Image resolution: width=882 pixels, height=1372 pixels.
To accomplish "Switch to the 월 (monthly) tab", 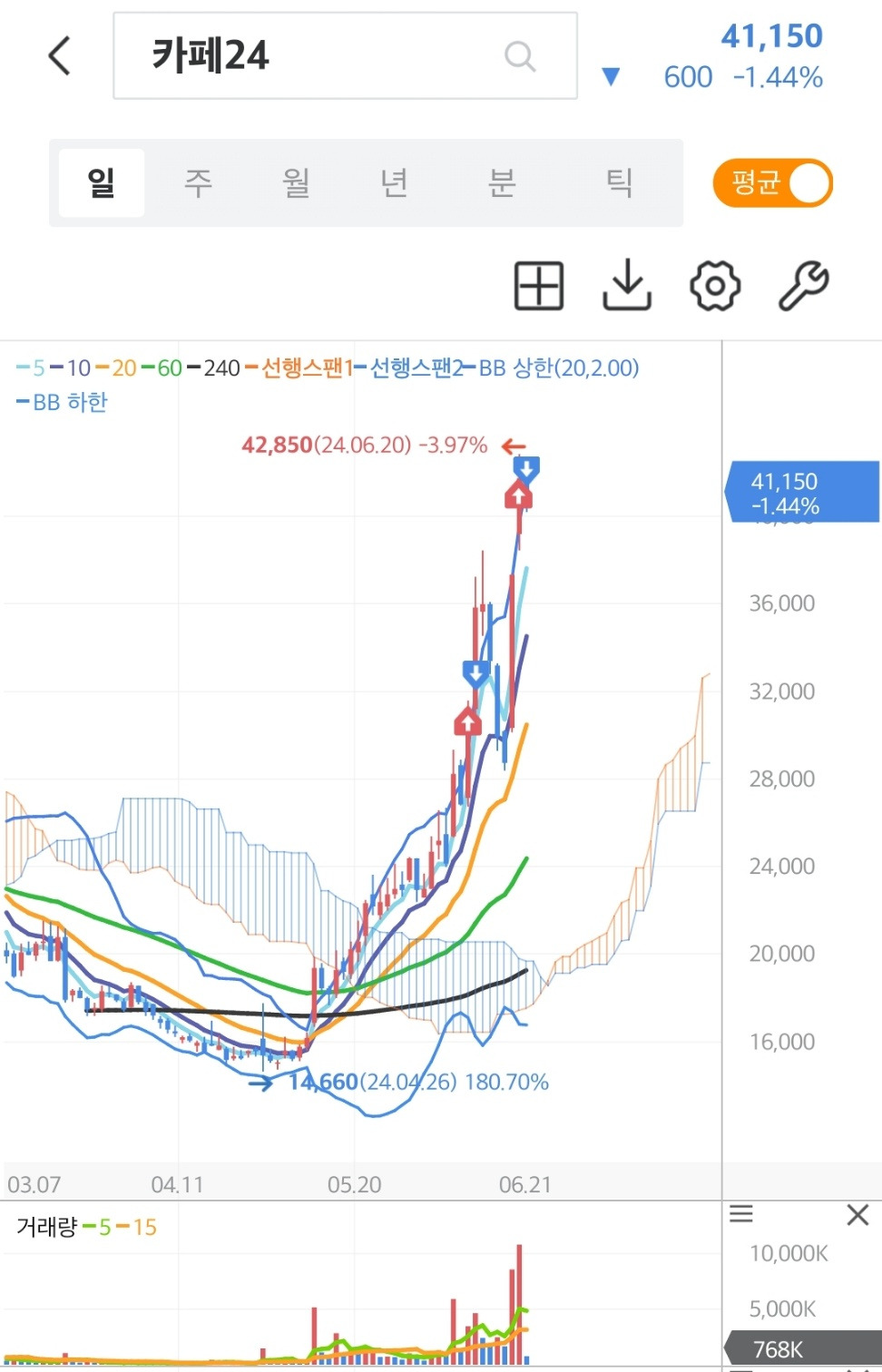I will click(x=296, y=182).
